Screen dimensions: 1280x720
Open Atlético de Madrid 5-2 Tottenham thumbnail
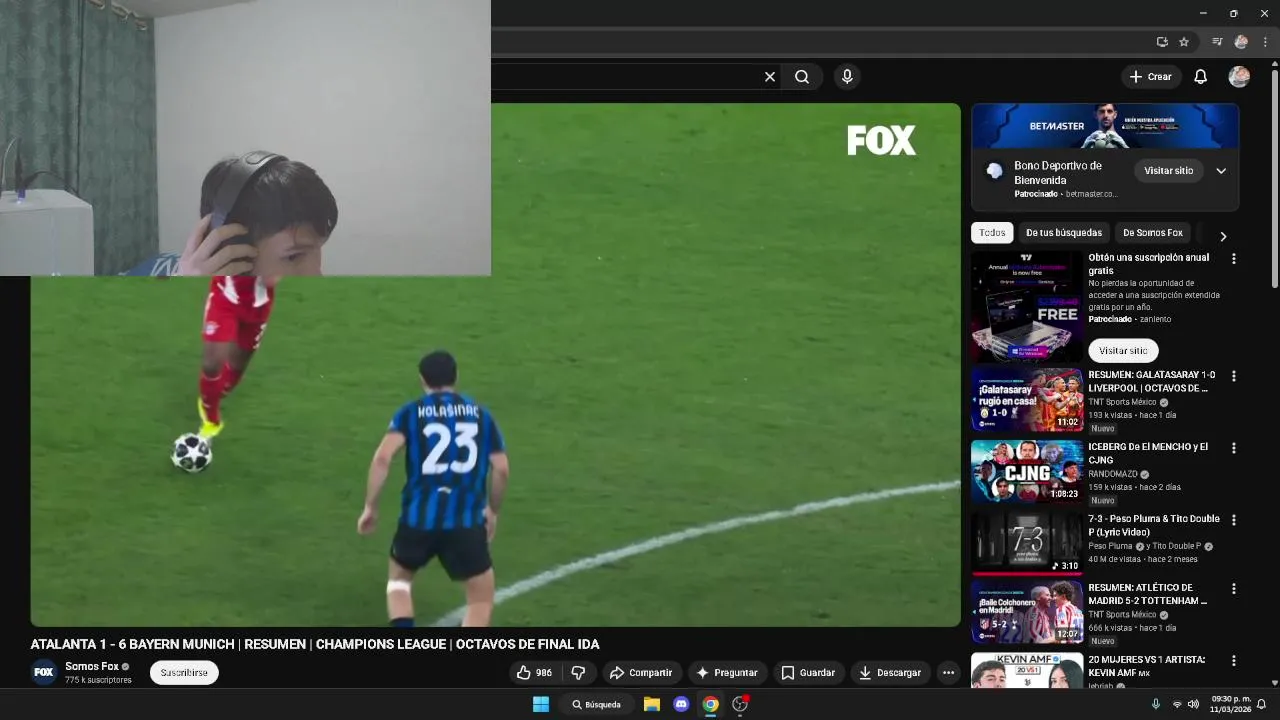coord(1027,612)
